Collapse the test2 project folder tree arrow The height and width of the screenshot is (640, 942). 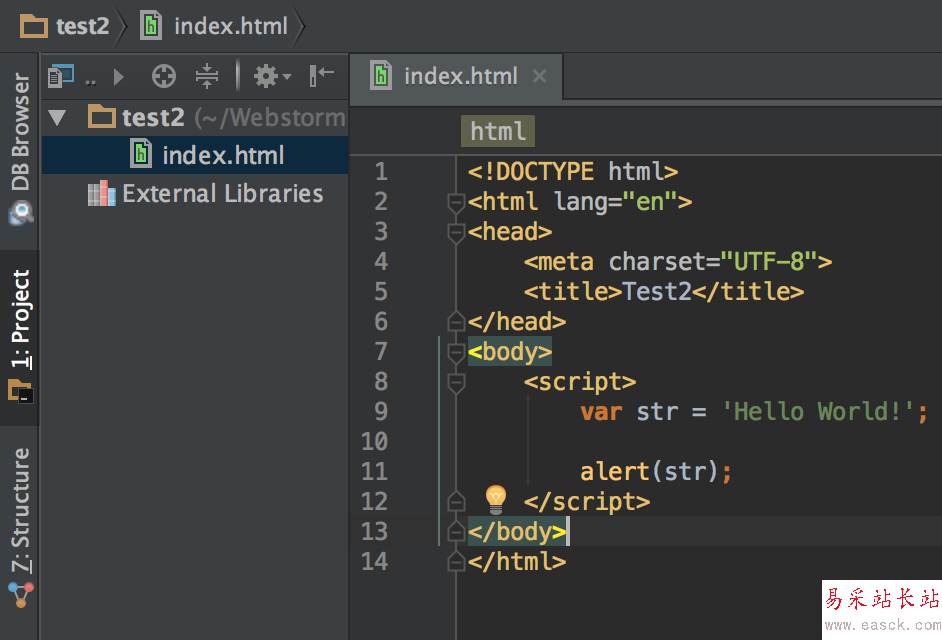point(57,118)
